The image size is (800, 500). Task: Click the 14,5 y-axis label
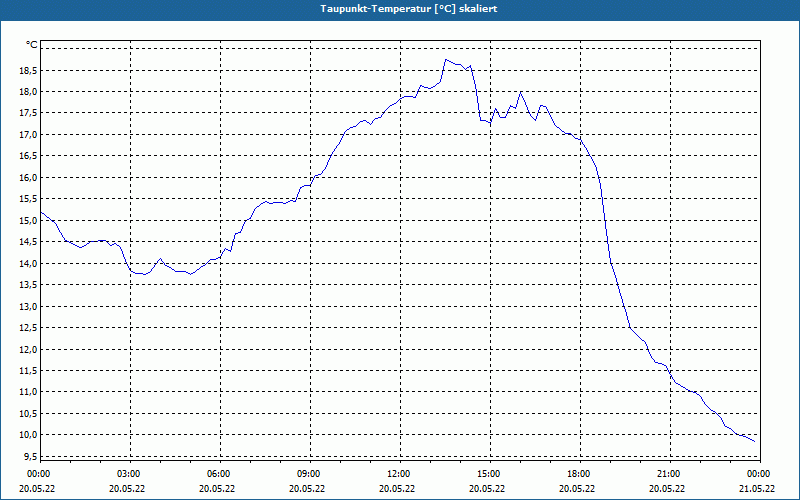click(29, 242)
